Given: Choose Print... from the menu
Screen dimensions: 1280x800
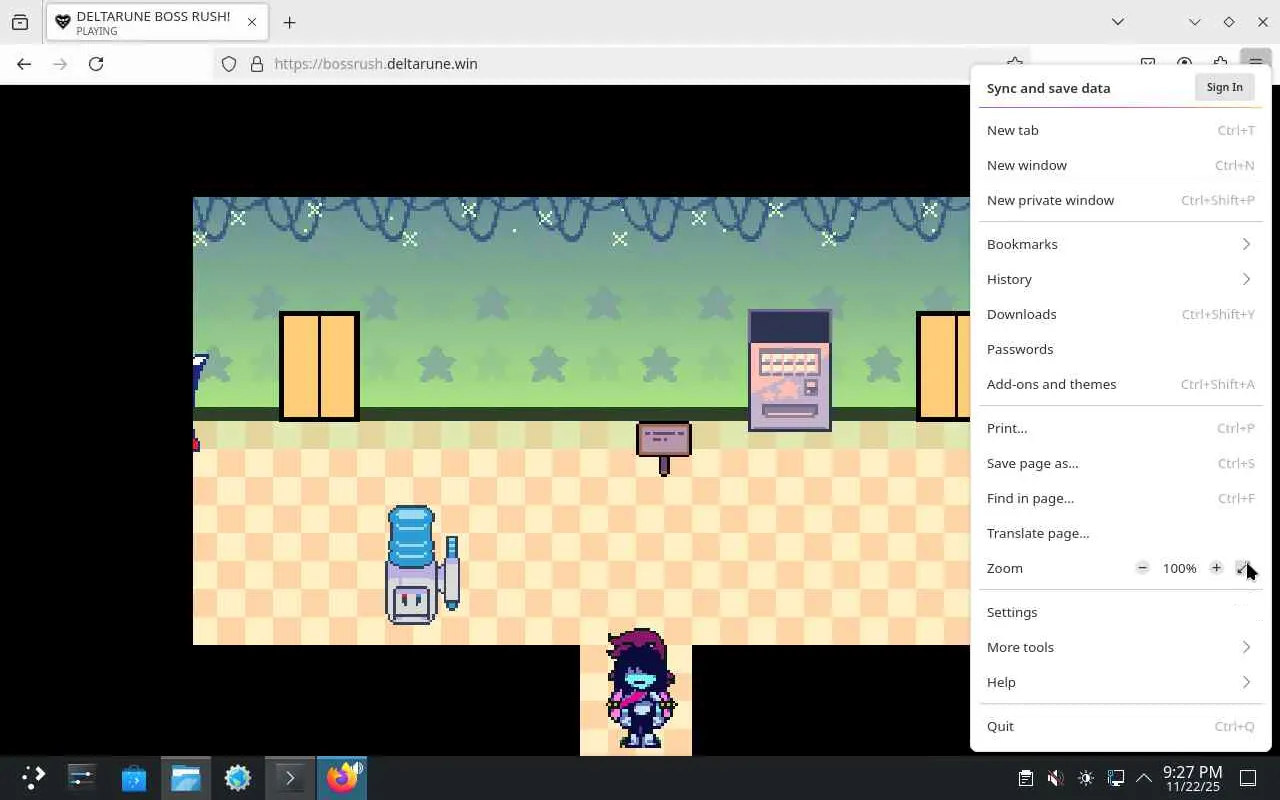Looking at the screenshot, I should [1120, 428].
